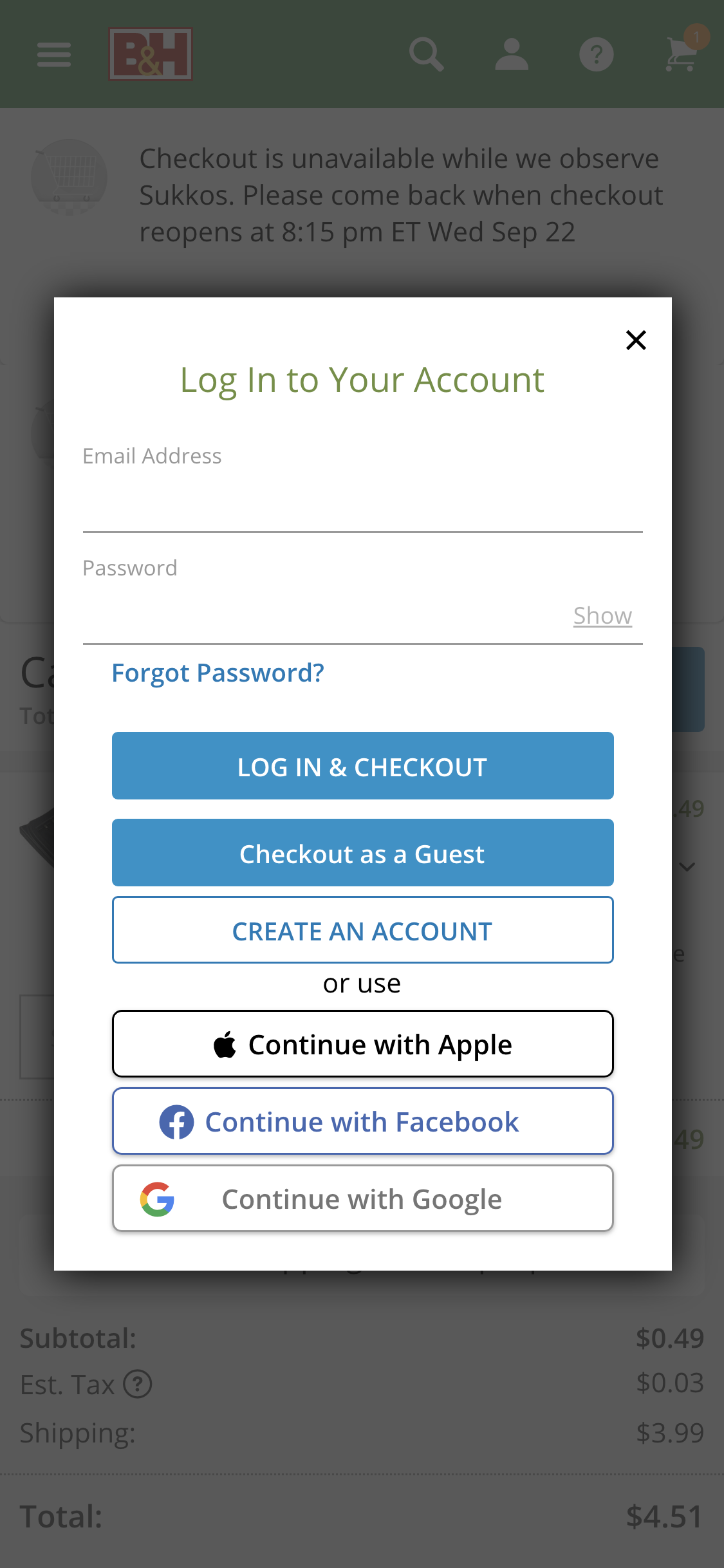Choose Checkout as a Guest
The height and width of the screenshot is (1568, 724).
pos(362,853)
